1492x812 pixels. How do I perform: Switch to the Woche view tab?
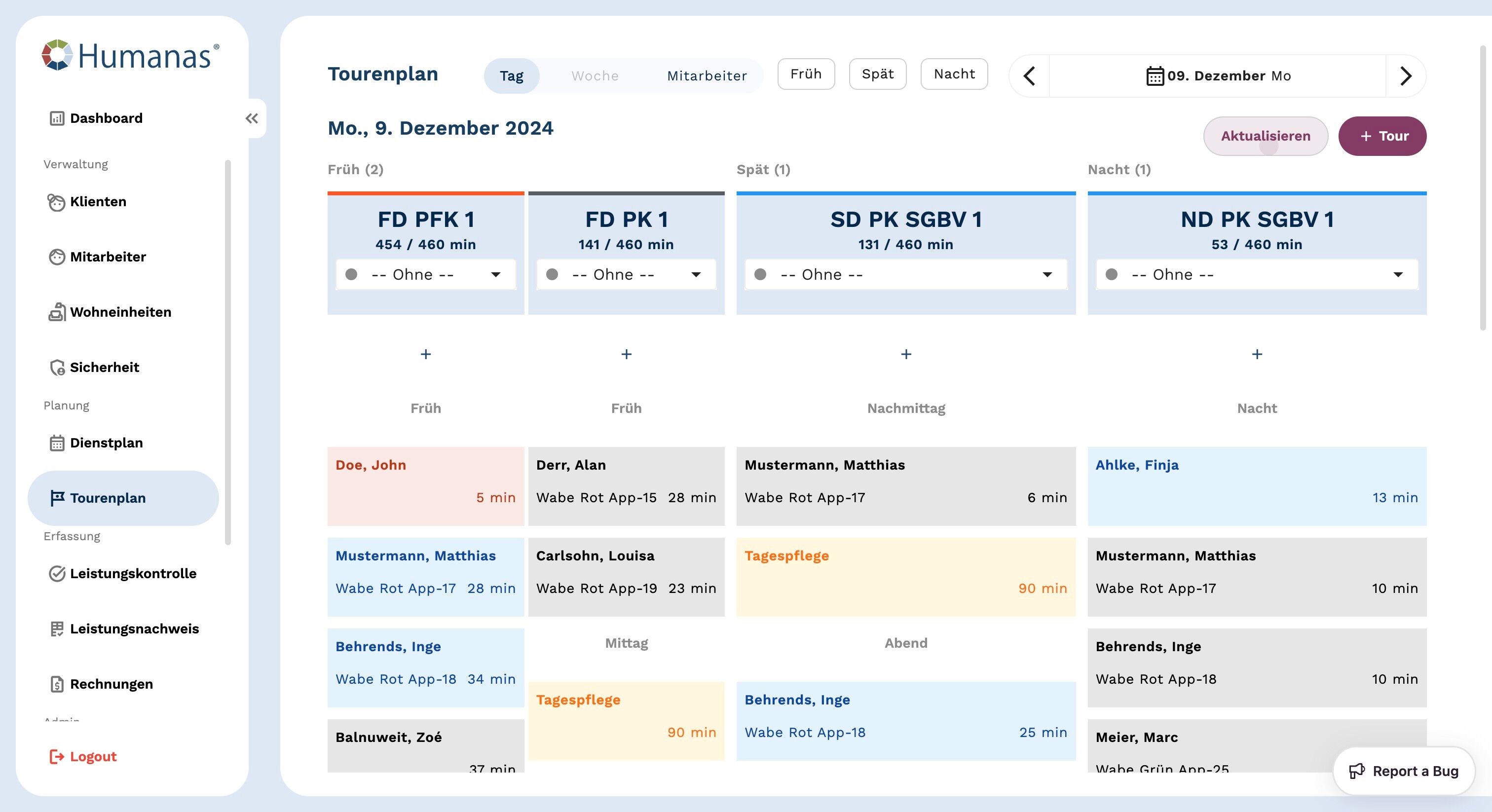595,76
